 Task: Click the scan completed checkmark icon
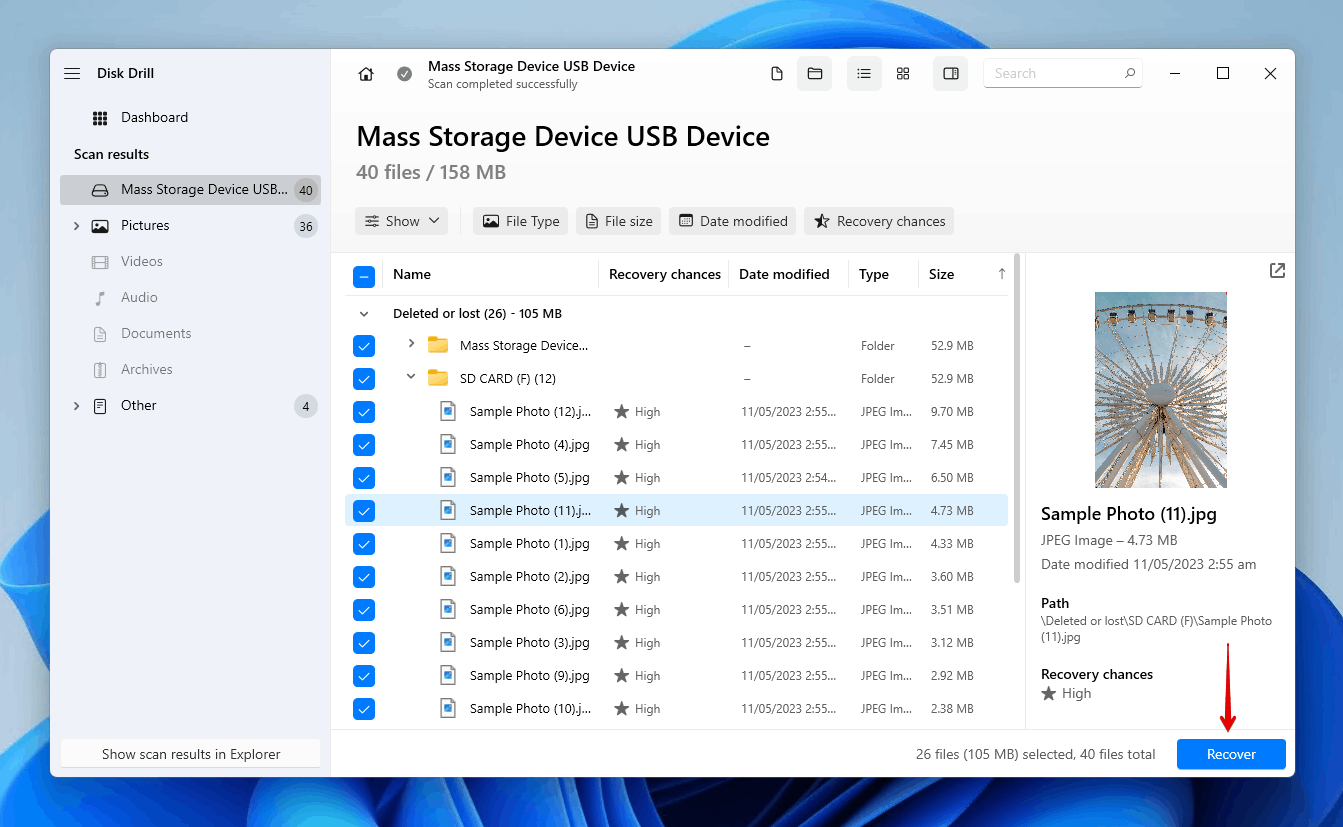[x=404, y=74]
